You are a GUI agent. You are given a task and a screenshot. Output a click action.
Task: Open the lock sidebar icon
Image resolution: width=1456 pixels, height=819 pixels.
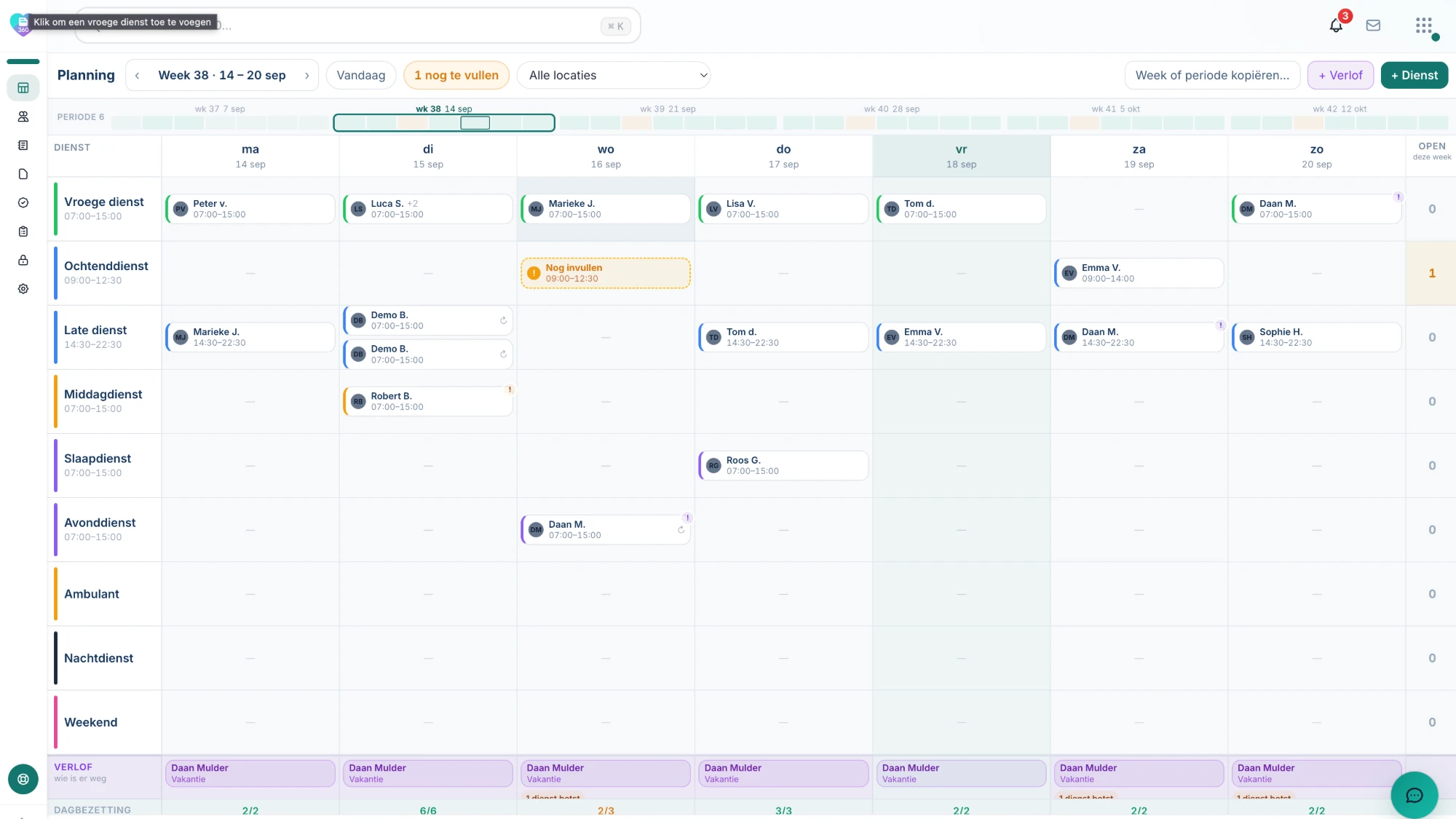point(23,260)
